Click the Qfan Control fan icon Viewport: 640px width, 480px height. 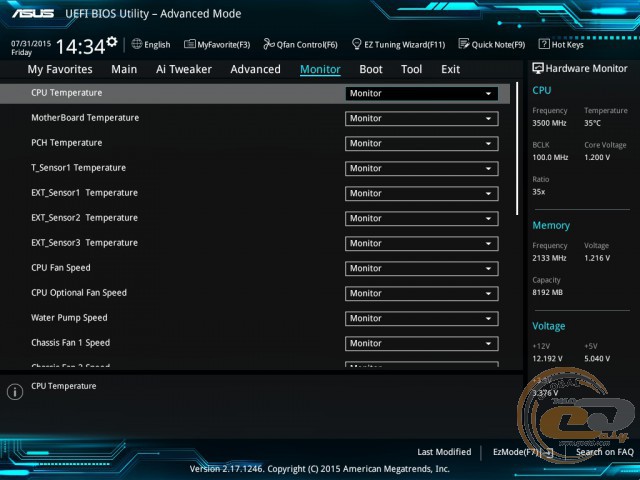click(269, 44)
